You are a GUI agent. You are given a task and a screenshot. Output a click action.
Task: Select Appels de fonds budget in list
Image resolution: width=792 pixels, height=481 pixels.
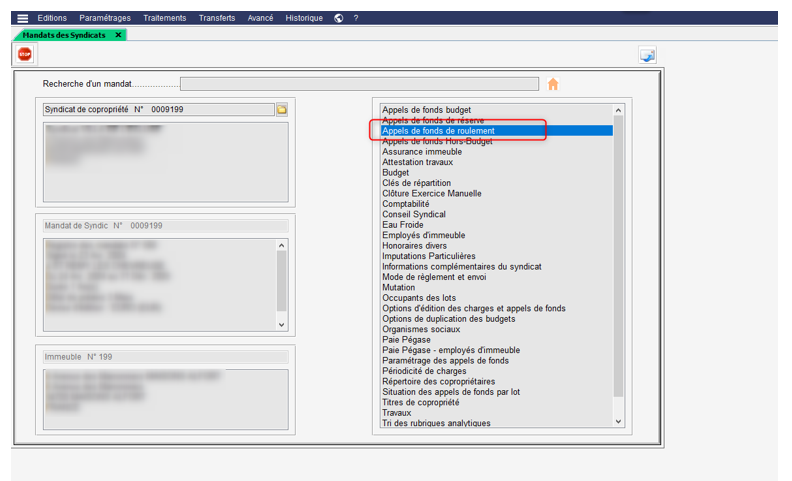426,110
